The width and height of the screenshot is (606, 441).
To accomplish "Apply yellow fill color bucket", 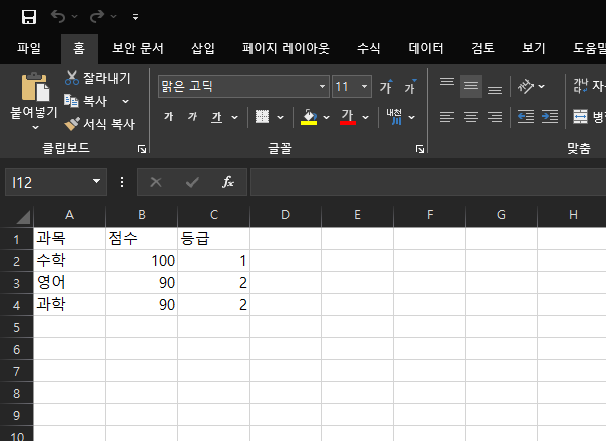I will coord(309,117).
